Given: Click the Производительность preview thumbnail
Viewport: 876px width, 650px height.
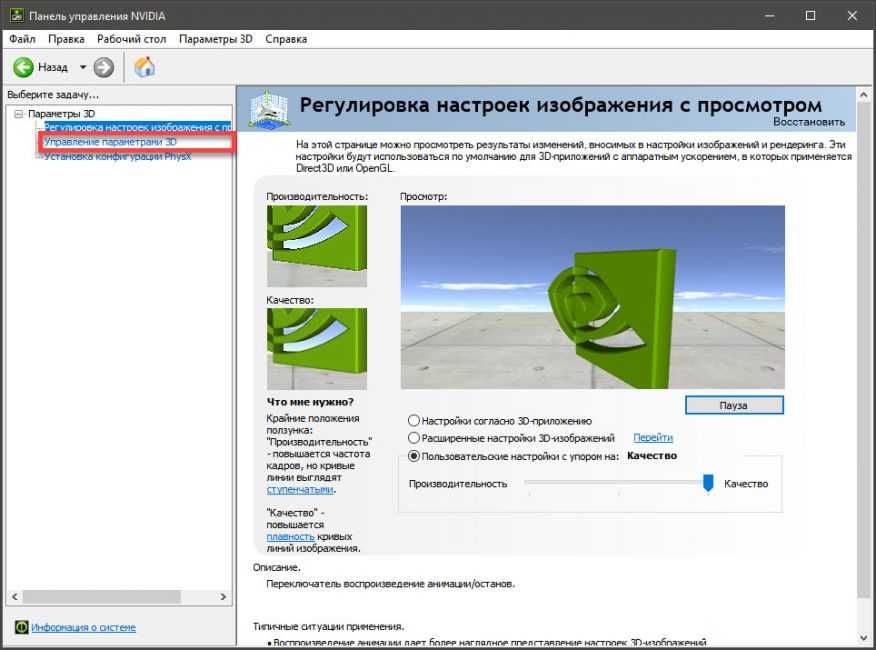Looking at the screenshot, I should coord(316,246).
